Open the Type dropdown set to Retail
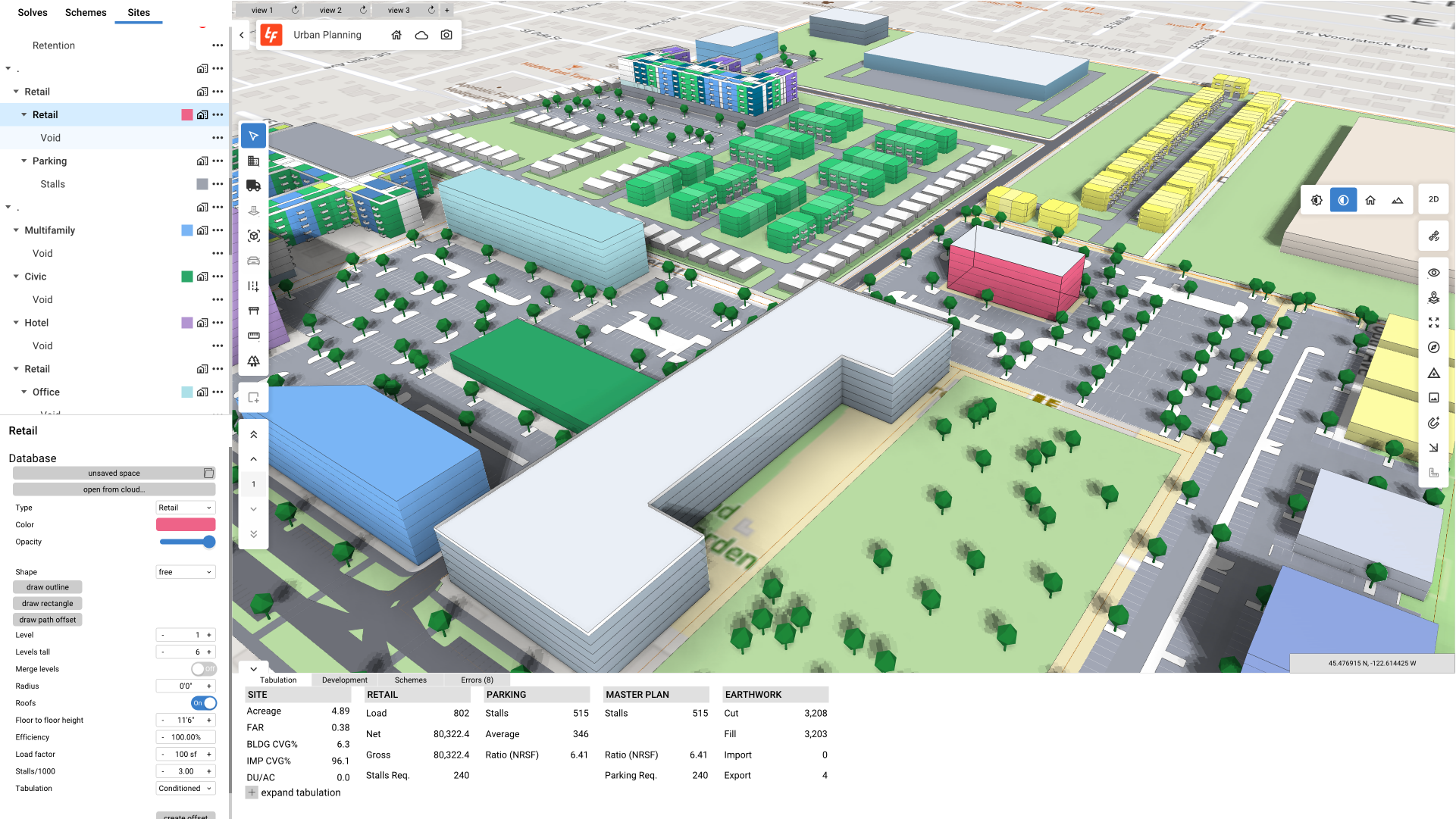This screenshot has width=1456, height=819. click(x=186, y=508)
